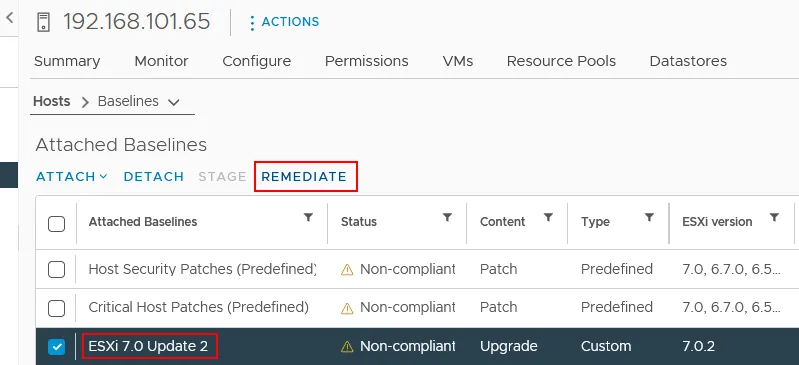Expand the ATTACH dropdown

[x=72, y=177]
